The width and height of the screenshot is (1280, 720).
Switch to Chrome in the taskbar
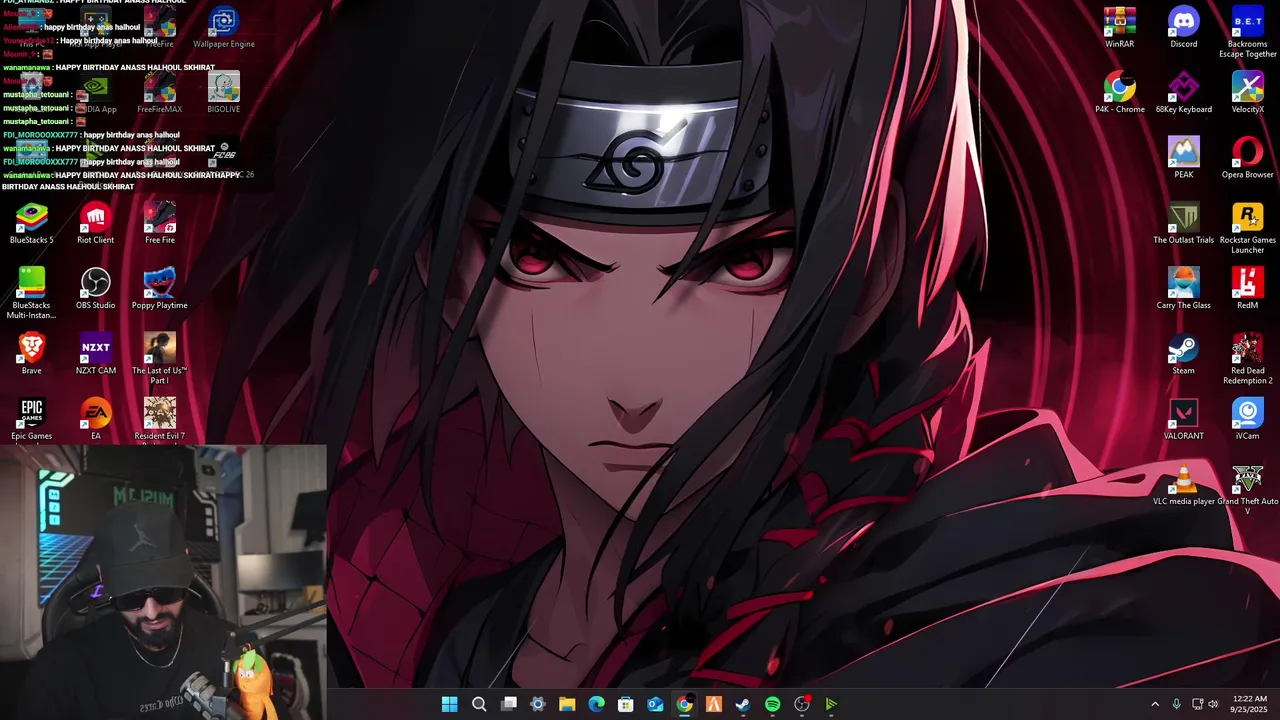(x=684, y=704)
